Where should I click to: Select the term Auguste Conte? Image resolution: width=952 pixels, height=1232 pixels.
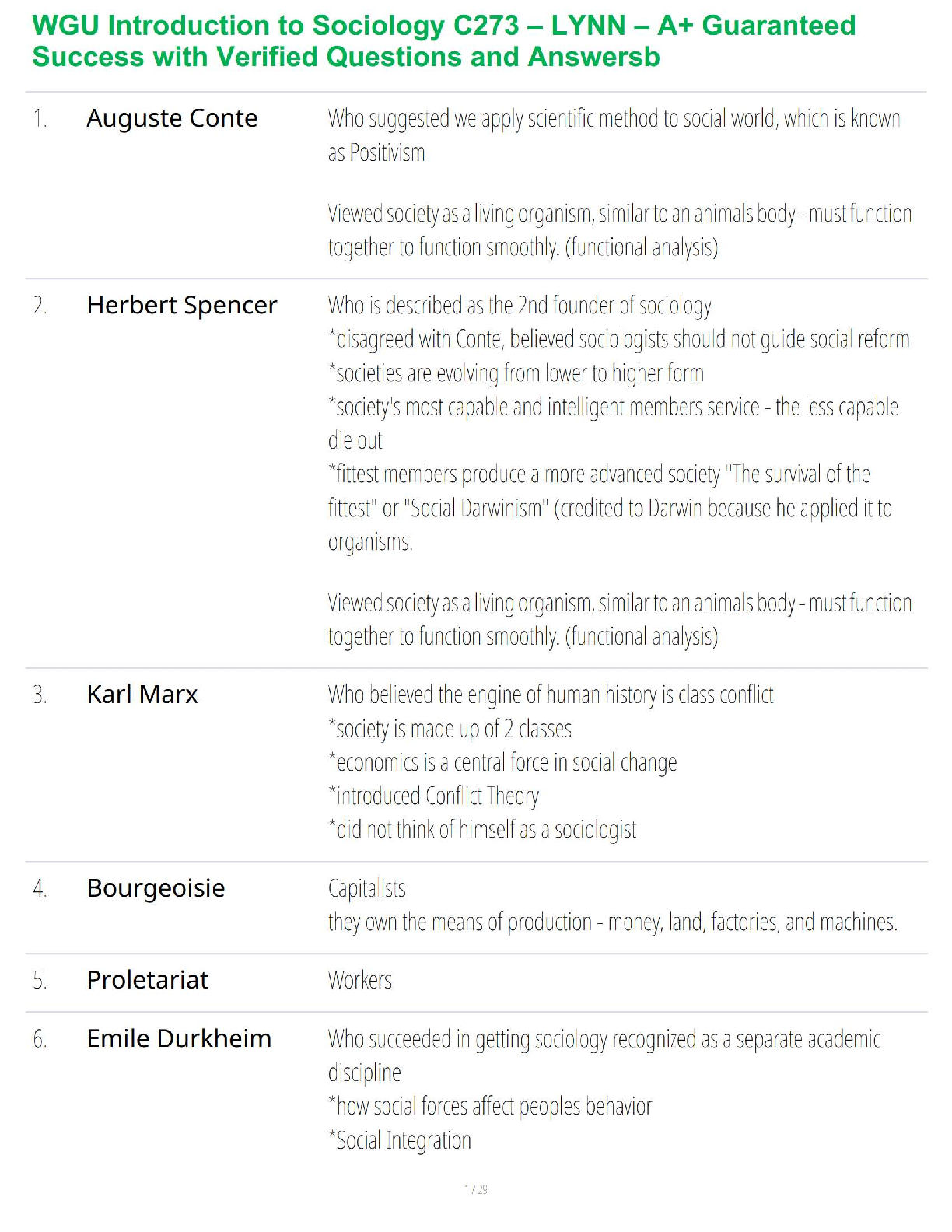point(172,118)
